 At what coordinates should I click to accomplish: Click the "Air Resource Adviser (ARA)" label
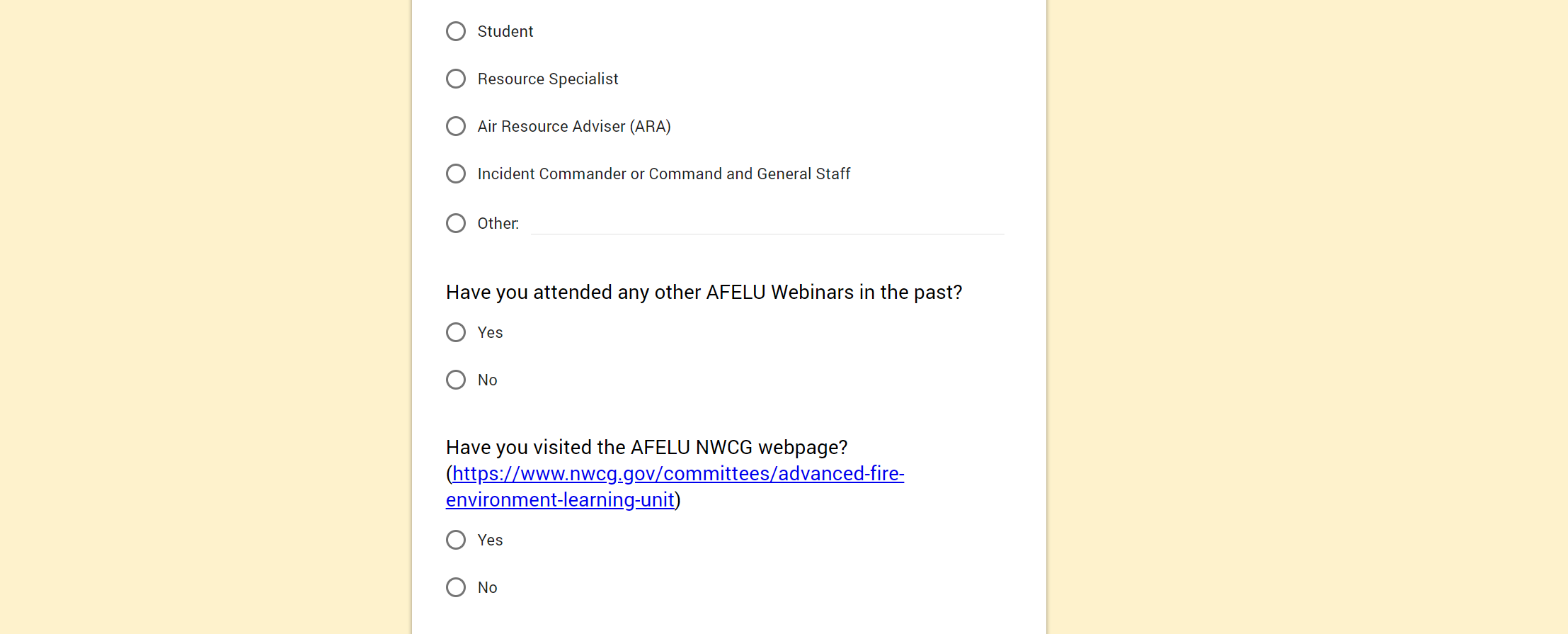click(573, 126)
